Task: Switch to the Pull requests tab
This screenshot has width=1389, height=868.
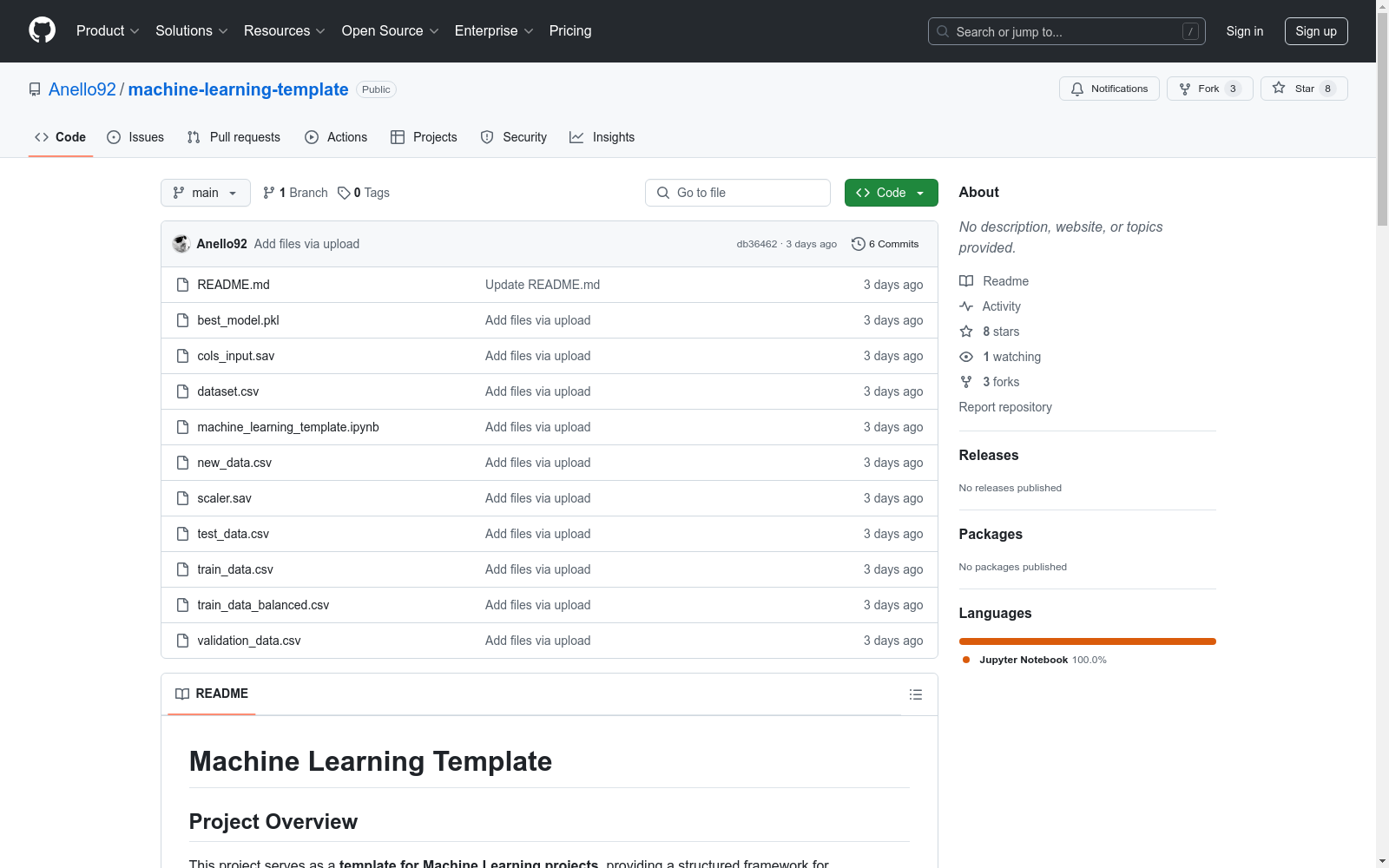Action: 234,137
